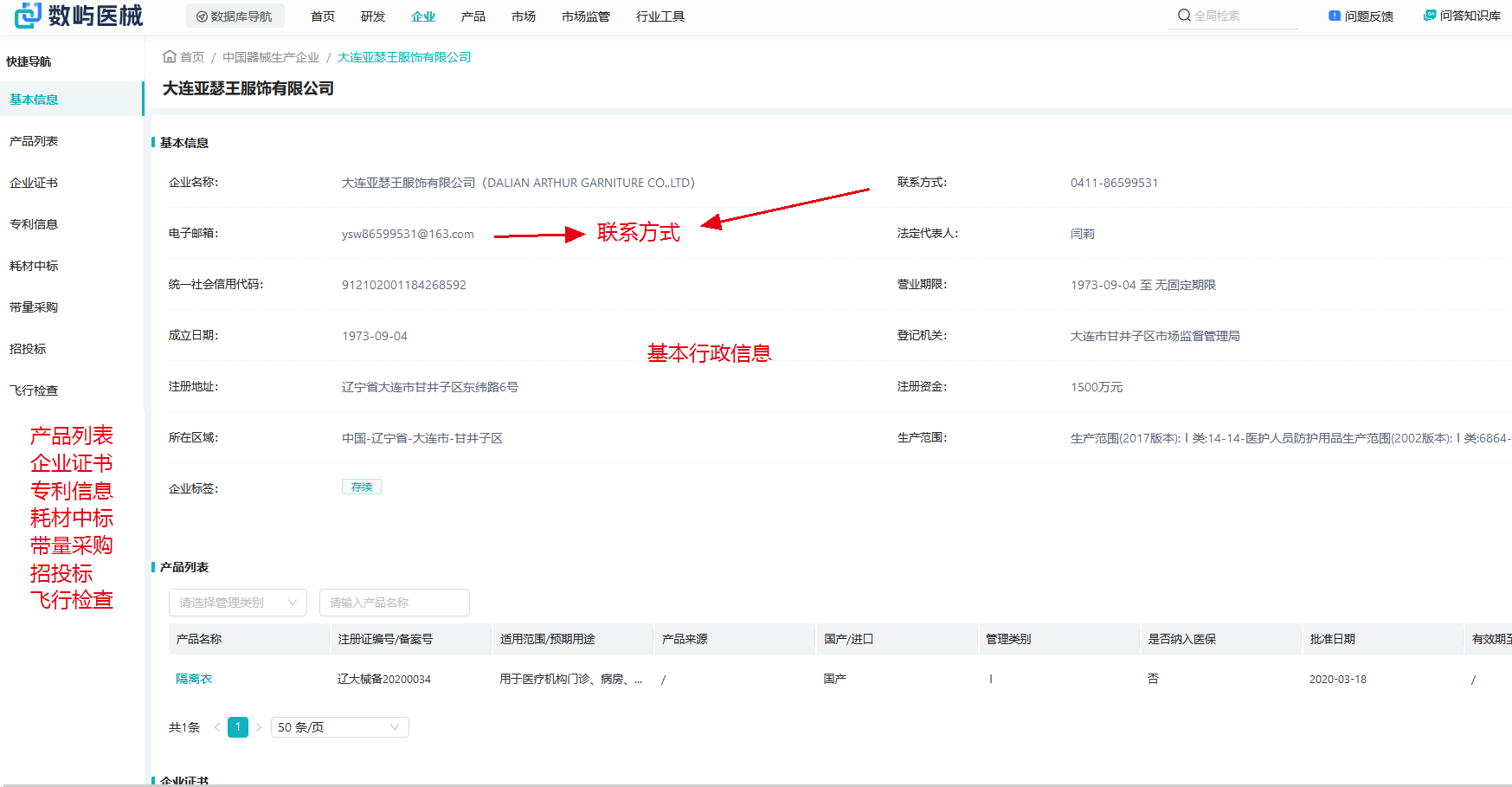The image size is (1512, 787).
Task: Expand the 50 条/页 page size selector
Action: click(339, 727)
